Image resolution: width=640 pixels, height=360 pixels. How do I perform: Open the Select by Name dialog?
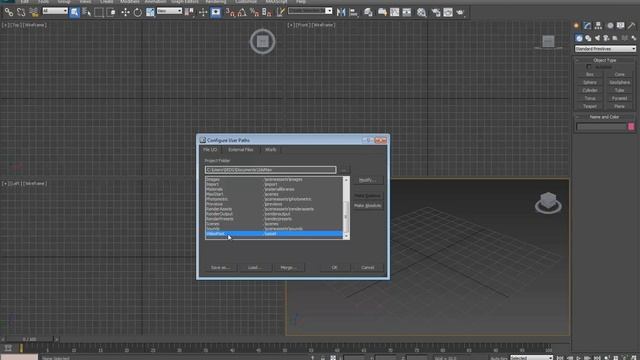(87, 12)
